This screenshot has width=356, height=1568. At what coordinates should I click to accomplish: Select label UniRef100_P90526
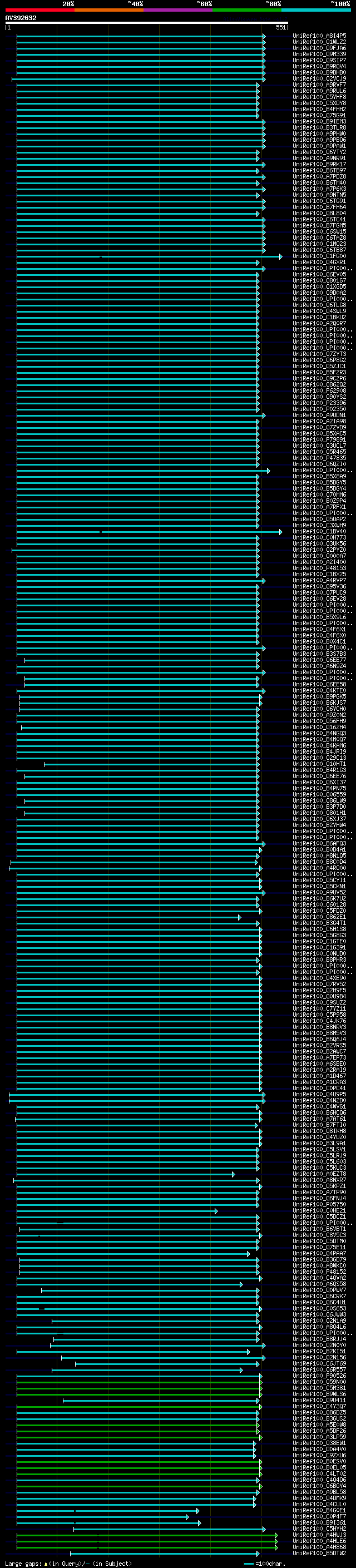(x=319, y=1376)
